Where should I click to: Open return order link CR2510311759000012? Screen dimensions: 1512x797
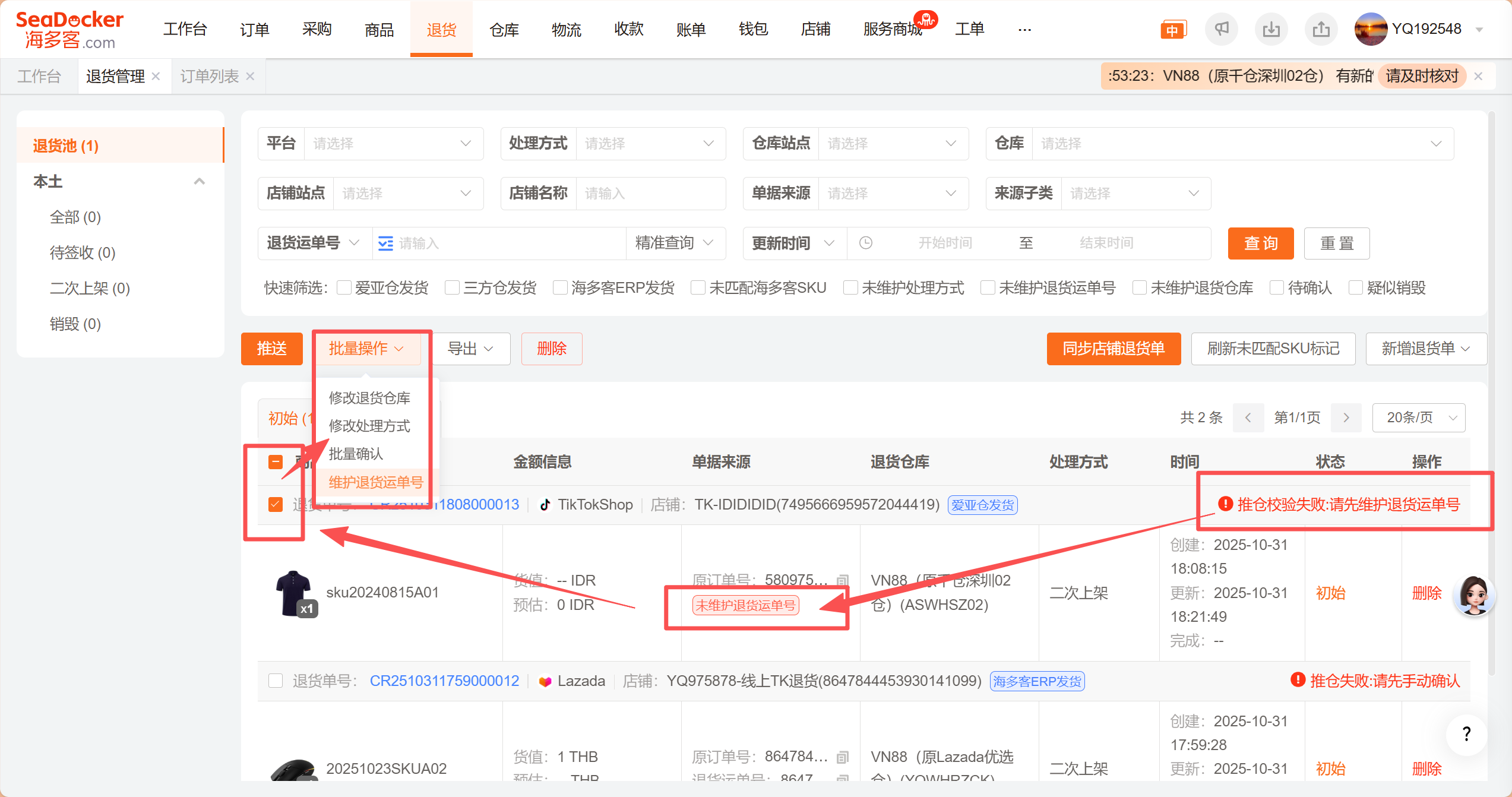[444, 681]
